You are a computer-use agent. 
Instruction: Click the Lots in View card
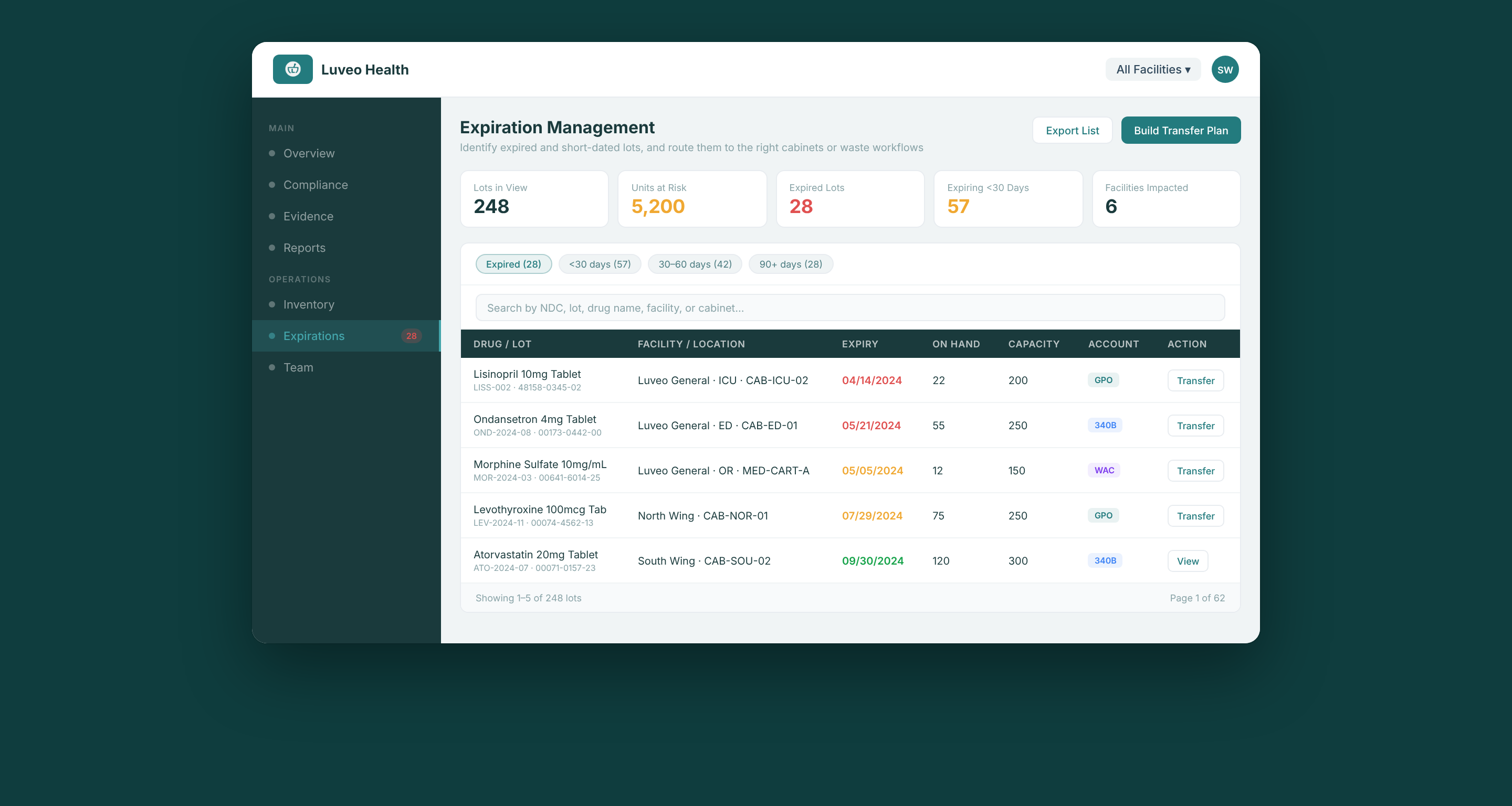point(534,199)
